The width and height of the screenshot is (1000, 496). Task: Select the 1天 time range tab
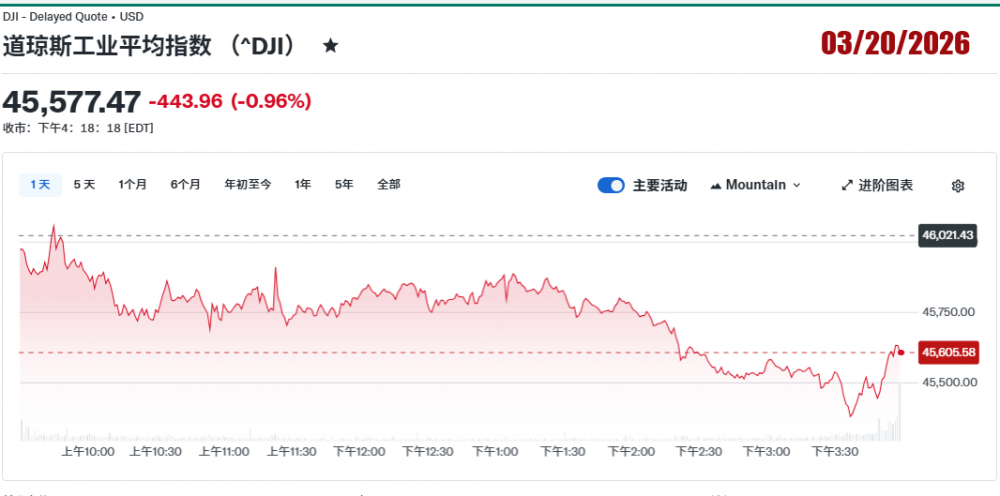pyautogui.click(x=40, y=184)
